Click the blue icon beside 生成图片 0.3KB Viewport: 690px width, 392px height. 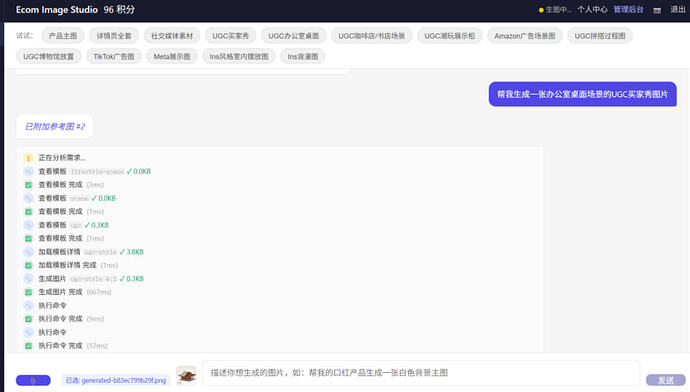tap(29, 279)
